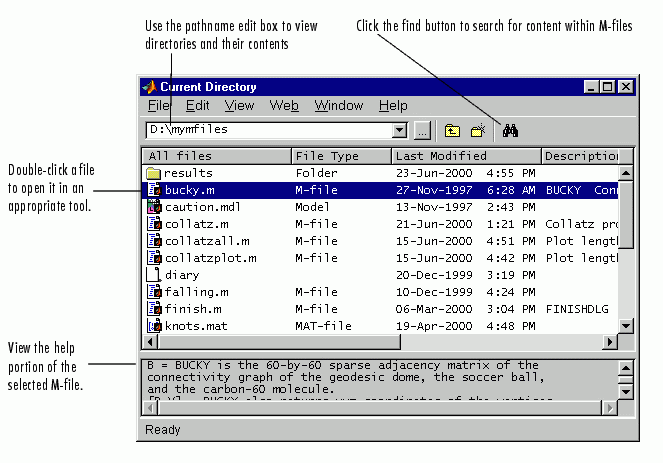The width and height of the screenshot is (663, 463).
Task: Click the browse for folder ellipsis button
Action: [x=422, y=130]
